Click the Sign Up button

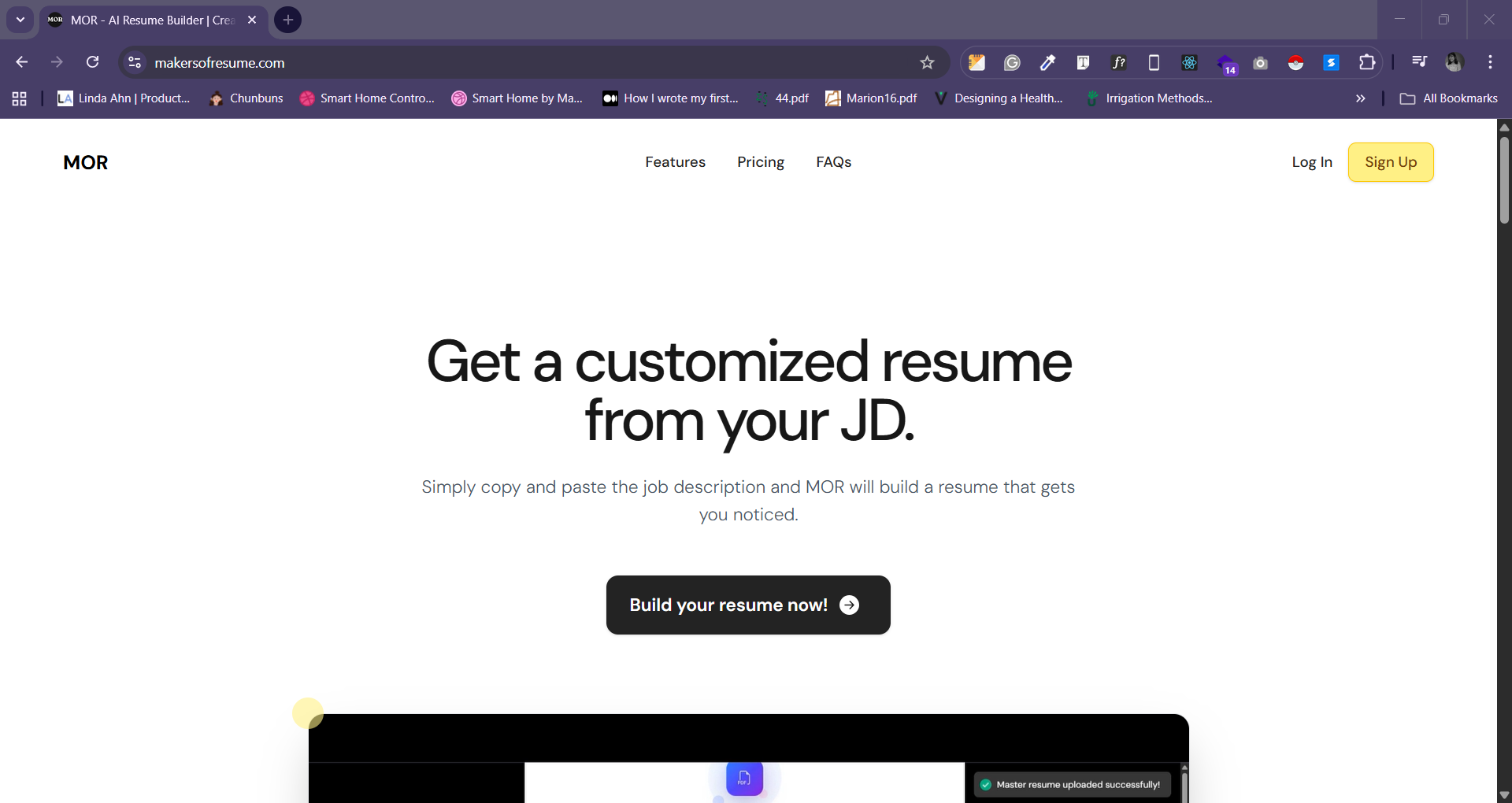pyautogui.click(x=1390, y=162)
